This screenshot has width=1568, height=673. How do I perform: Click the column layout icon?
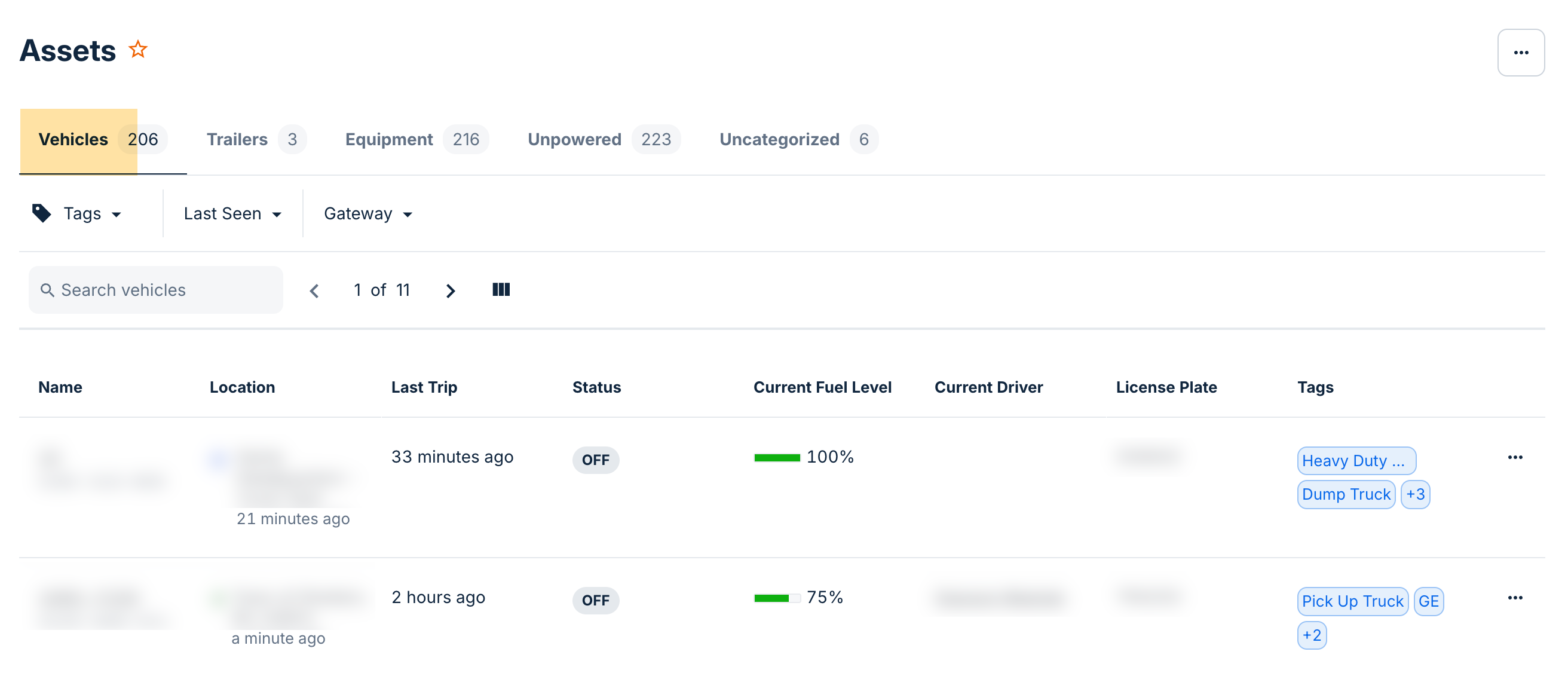pyautogui.click(x=500, y=290)
